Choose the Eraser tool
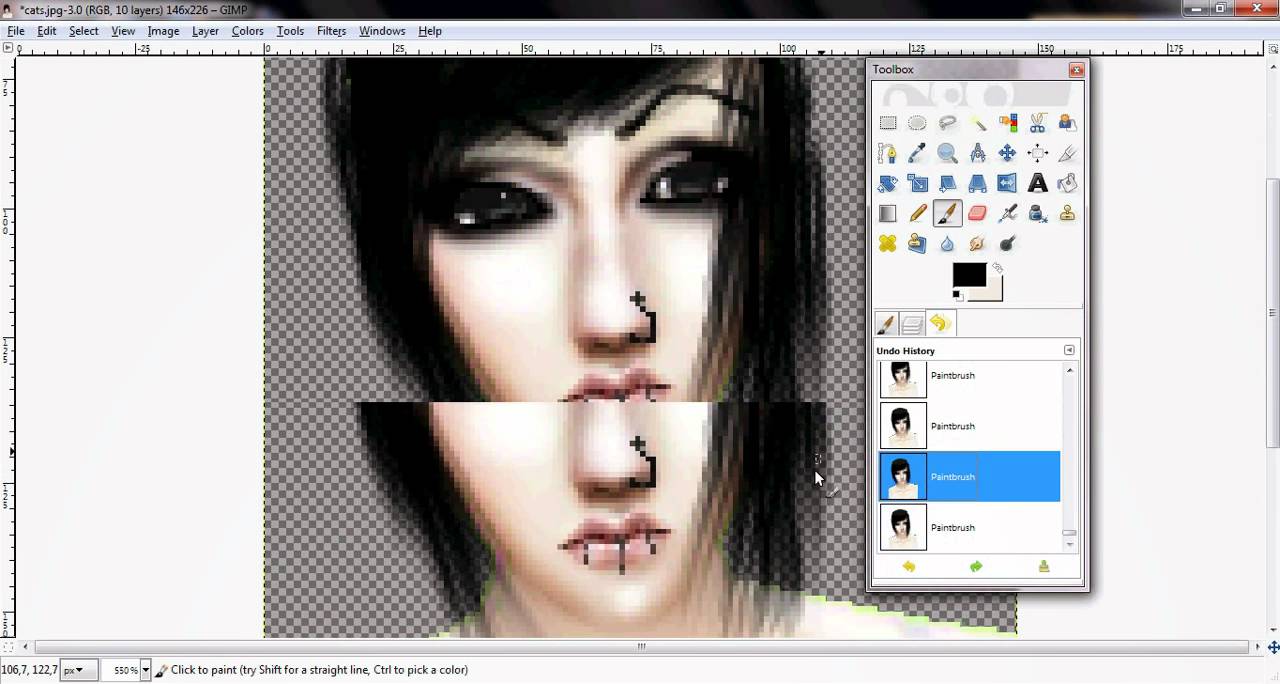Screen dimensions: 1280x684 977,213
